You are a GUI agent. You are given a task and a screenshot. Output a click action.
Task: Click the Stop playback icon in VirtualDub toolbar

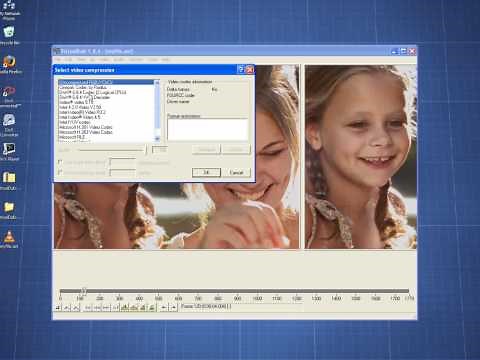click(x=57, y=307)
